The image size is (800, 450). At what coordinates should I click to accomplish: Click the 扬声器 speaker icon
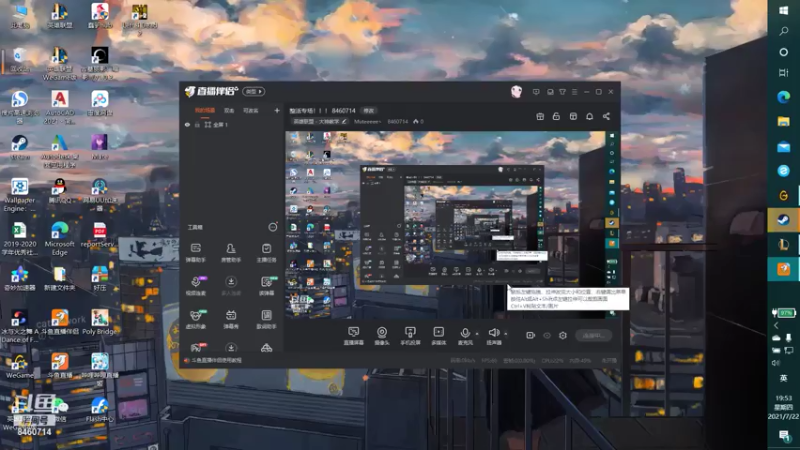tap(493, 333)
